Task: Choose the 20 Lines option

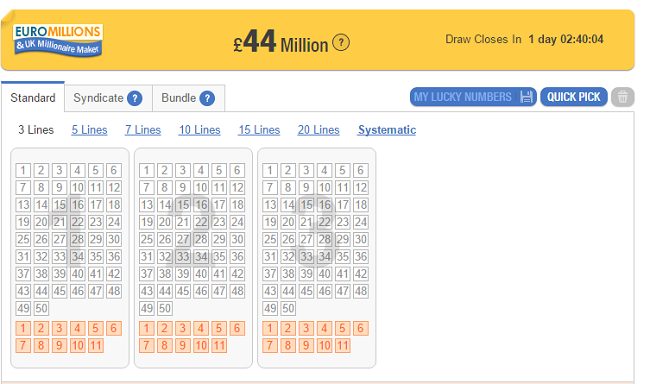Action: pyautogui.click(x=318, y=130)
